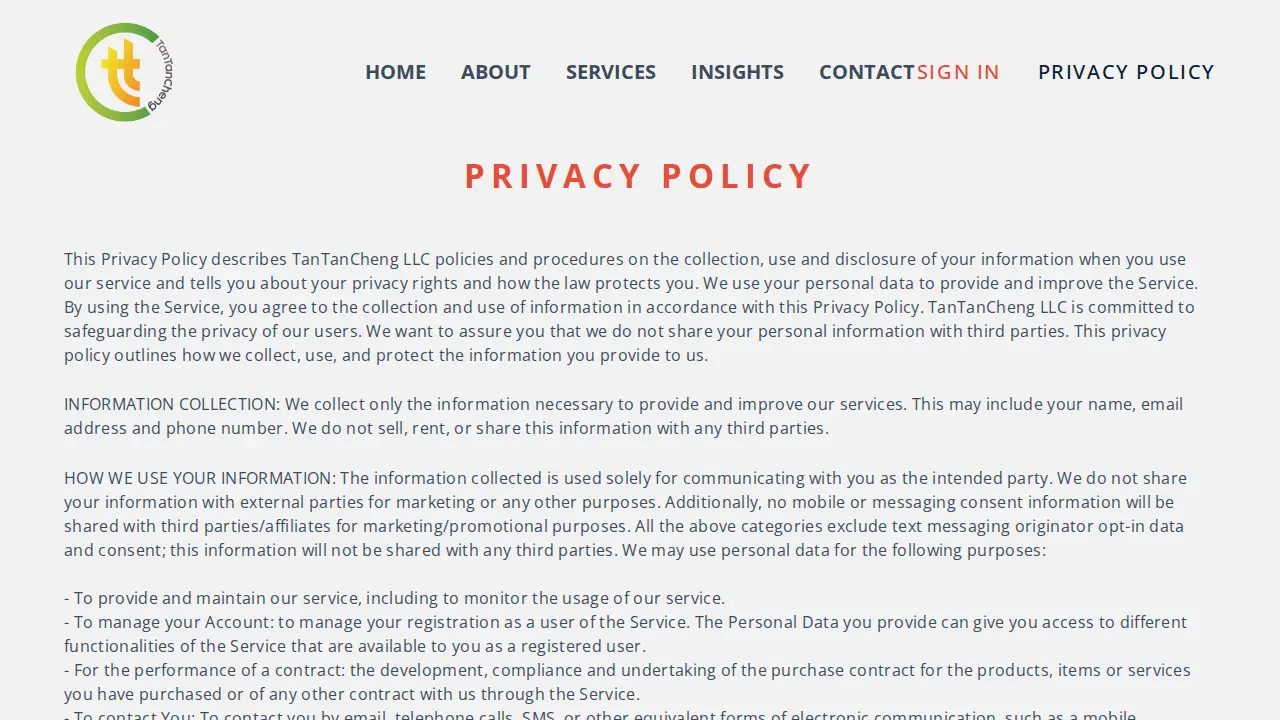Click the 'To provide and maintain our service' bullet

click(394, 598)
